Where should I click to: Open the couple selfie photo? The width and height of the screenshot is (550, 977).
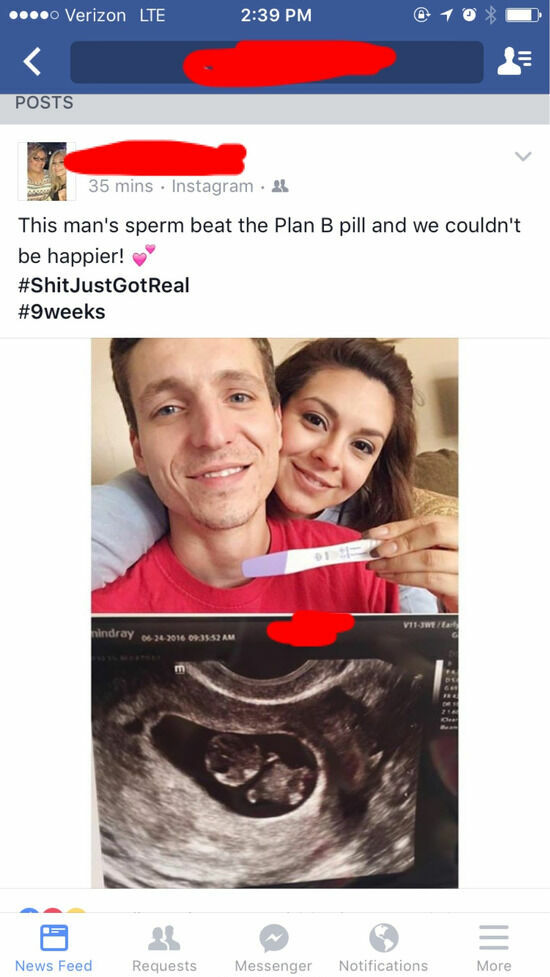(275, 475)
